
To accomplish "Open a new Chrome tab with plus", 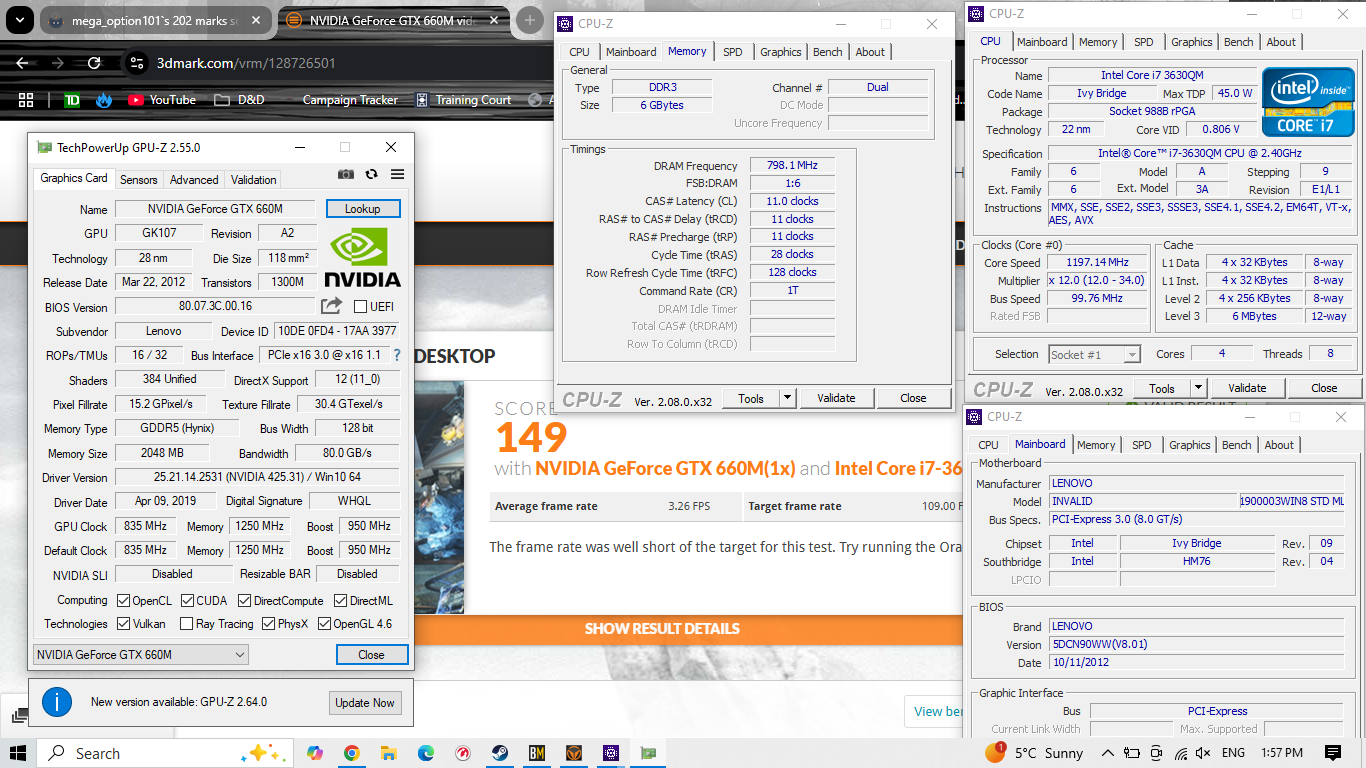I will point(529,20).
